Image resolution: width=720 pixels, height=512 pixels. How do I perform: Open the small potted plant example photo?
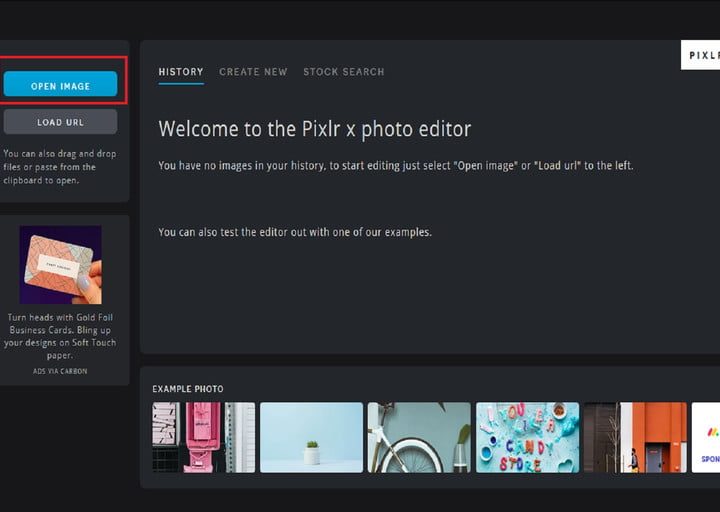pos(311,437)
